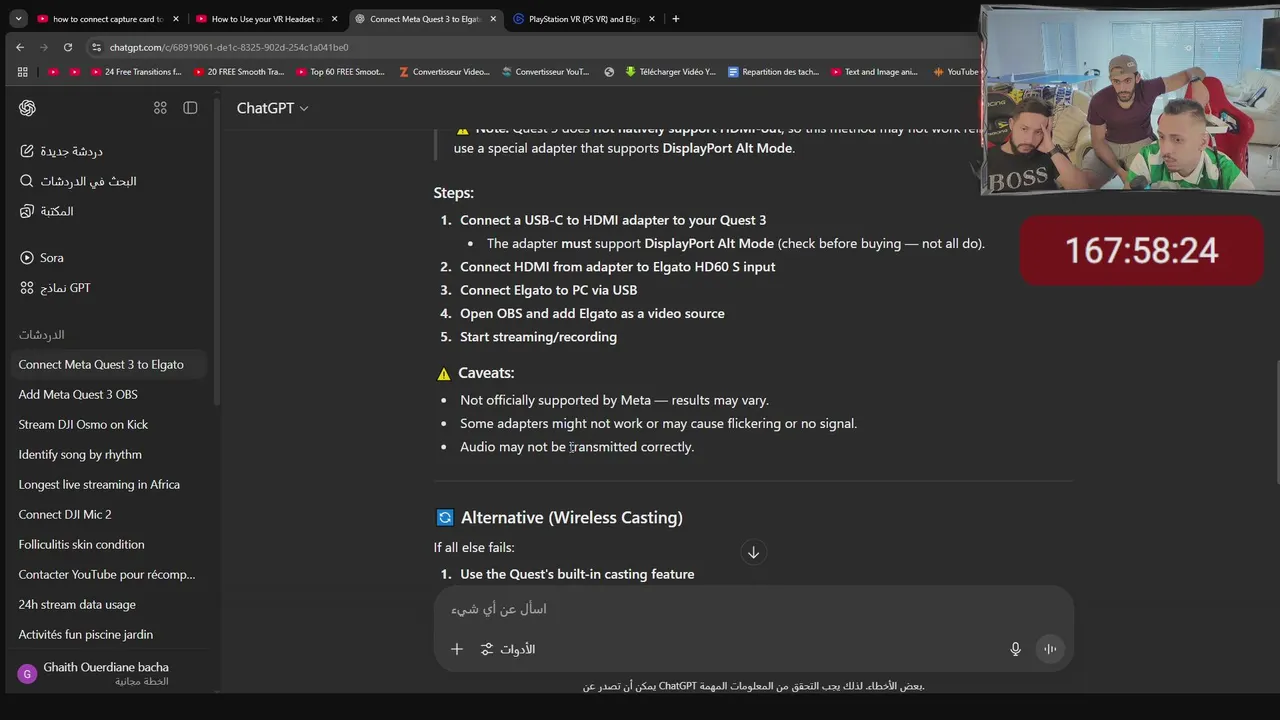Viewport: 1280px width, 720px height.
Task: Open Ghaith Ouerdiane bacha account menu
Action: [x=108, y=673]
